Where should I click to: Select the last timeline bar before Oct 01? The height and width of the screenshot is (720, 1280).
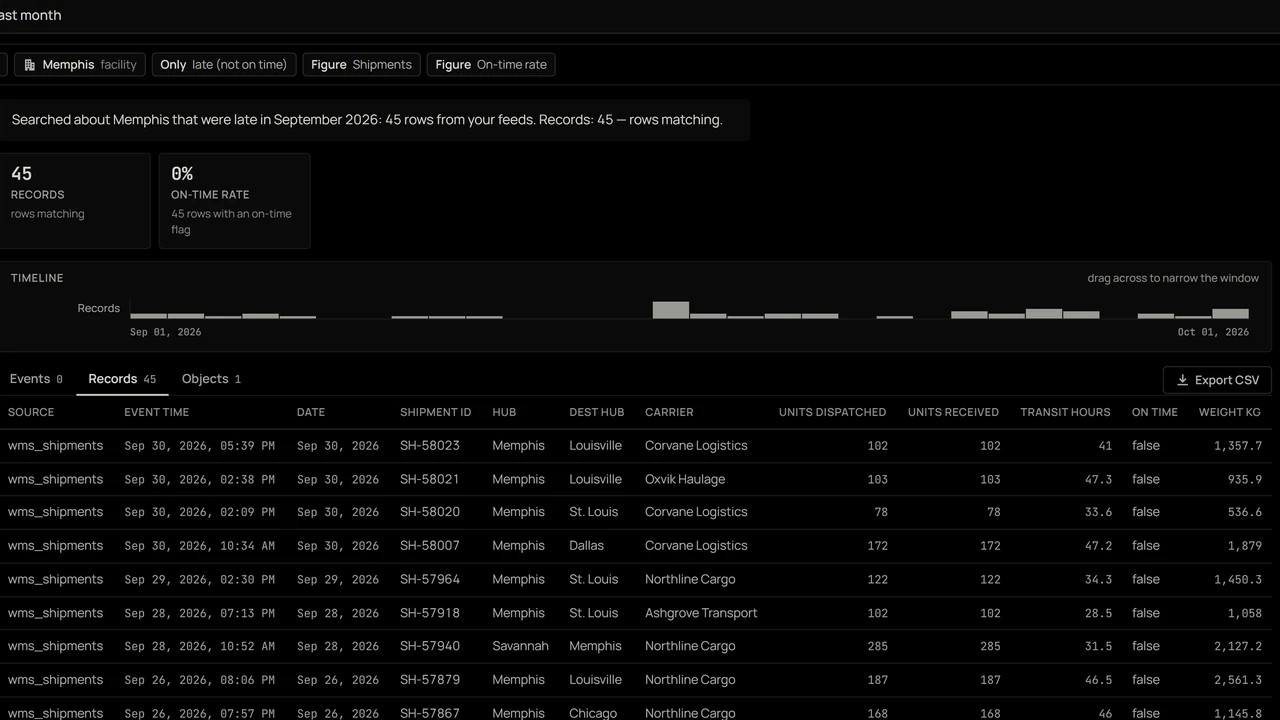click(x=1231, y=313)
